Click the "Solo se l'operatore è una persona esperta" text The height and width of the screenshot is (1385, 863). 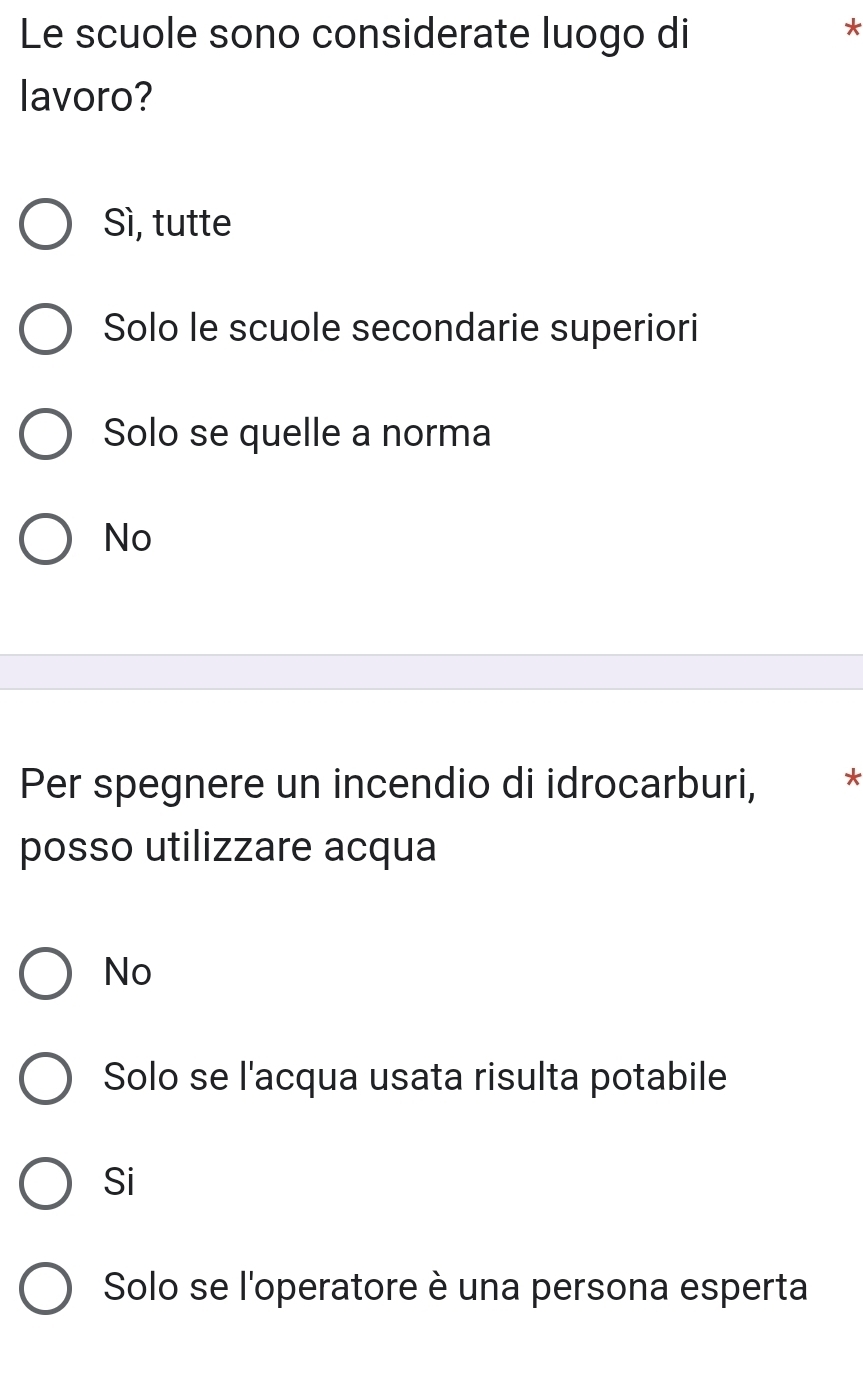pos(455,1287)
